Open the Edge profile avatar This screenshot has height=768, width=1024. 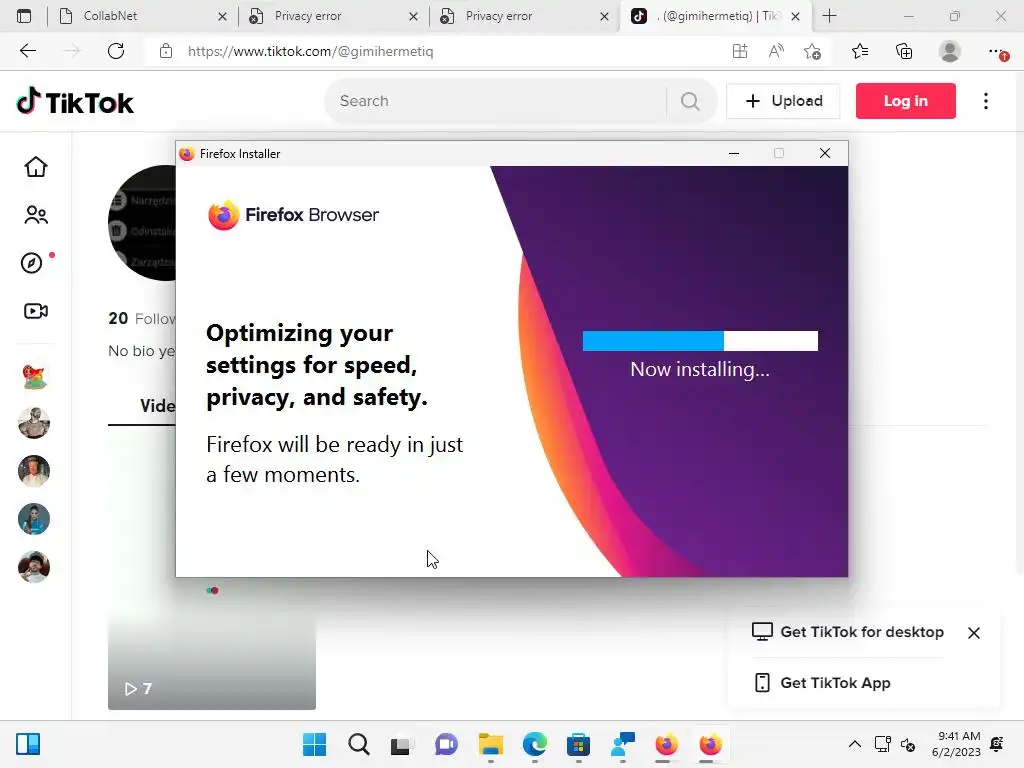tap(950, 51)
